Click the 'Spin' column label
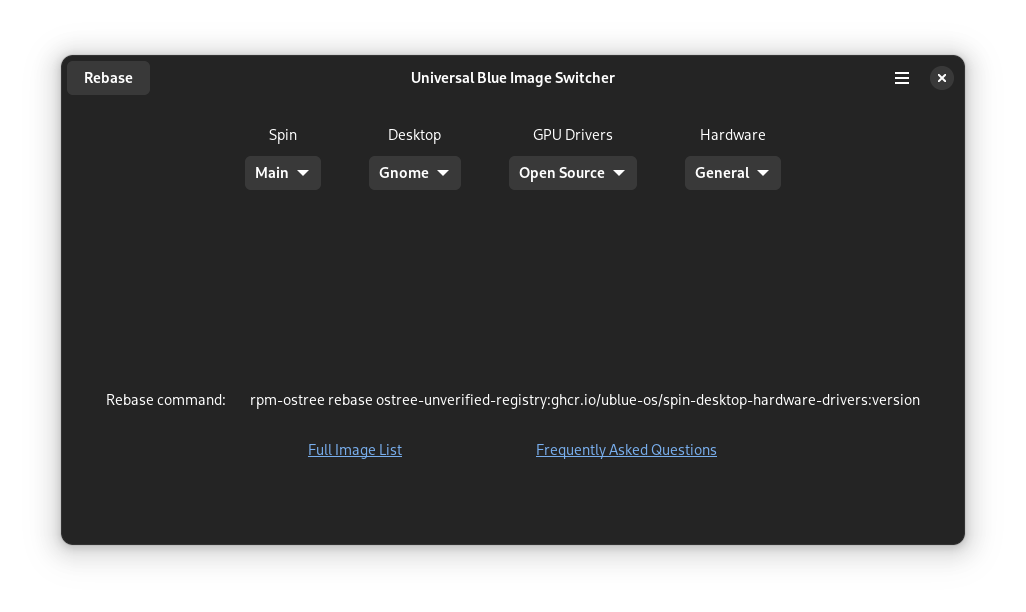Screen dimensions: 1026x612 point(283,135)
